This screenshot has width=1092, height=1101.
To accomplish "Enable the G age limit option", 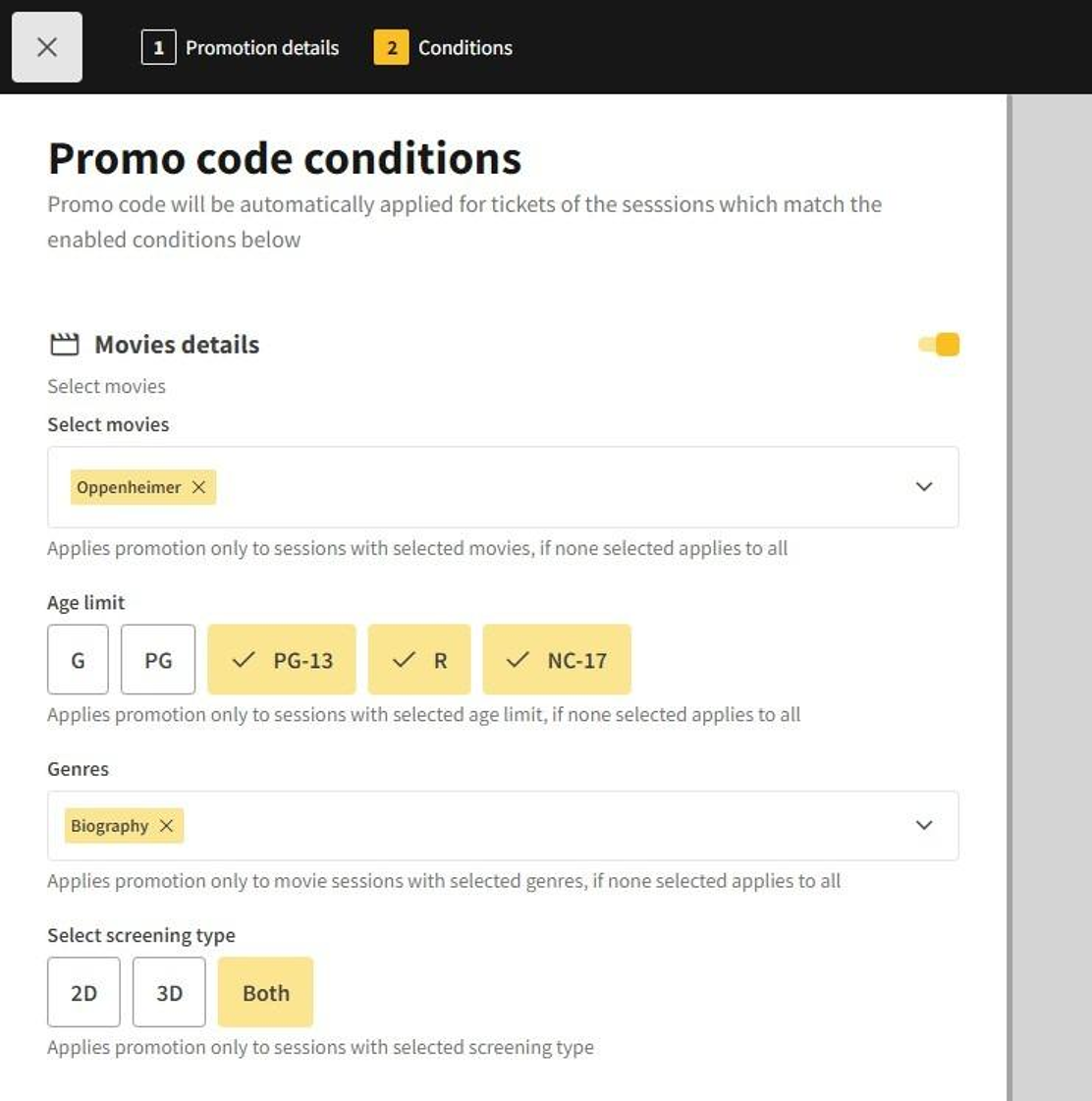I will click(x=78, y=660).
